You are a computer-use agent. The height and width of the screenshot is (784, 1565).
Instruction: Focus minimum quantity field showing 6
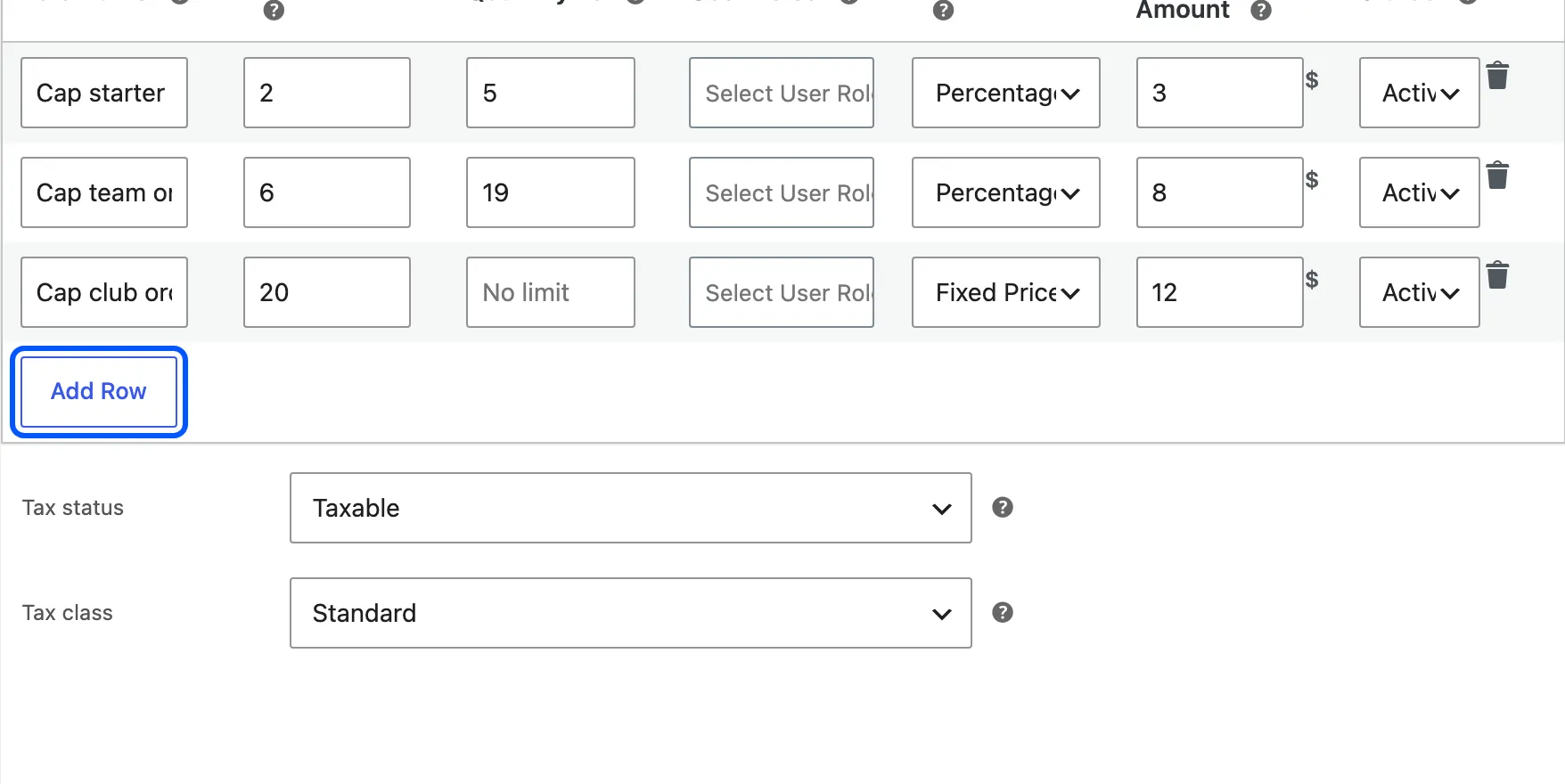point(327,192)
